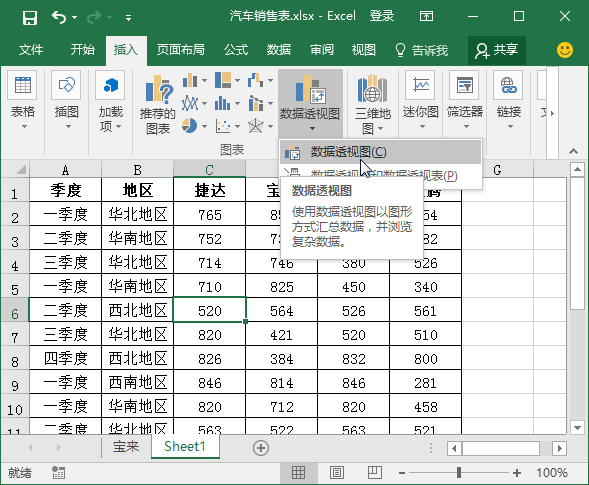Insert a pie or doughnut chart
The height and width of the screenshot is (485, 589).
click(x=190, y=126)
